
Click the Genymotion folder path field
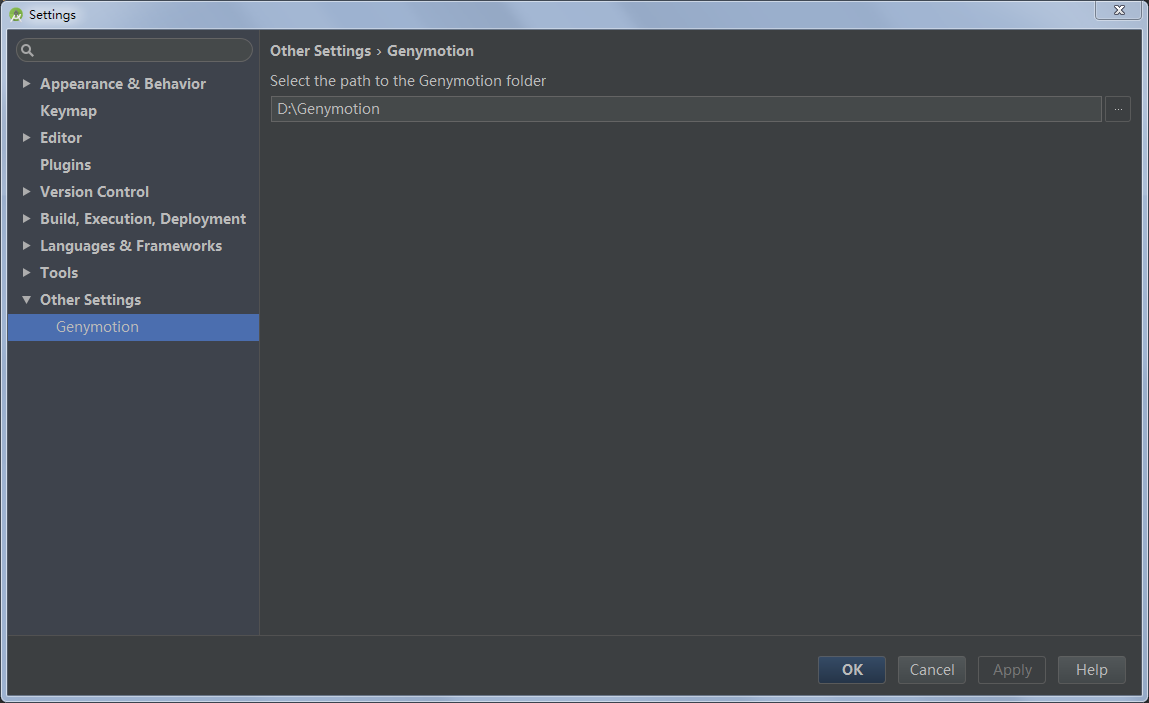(686, 108)
